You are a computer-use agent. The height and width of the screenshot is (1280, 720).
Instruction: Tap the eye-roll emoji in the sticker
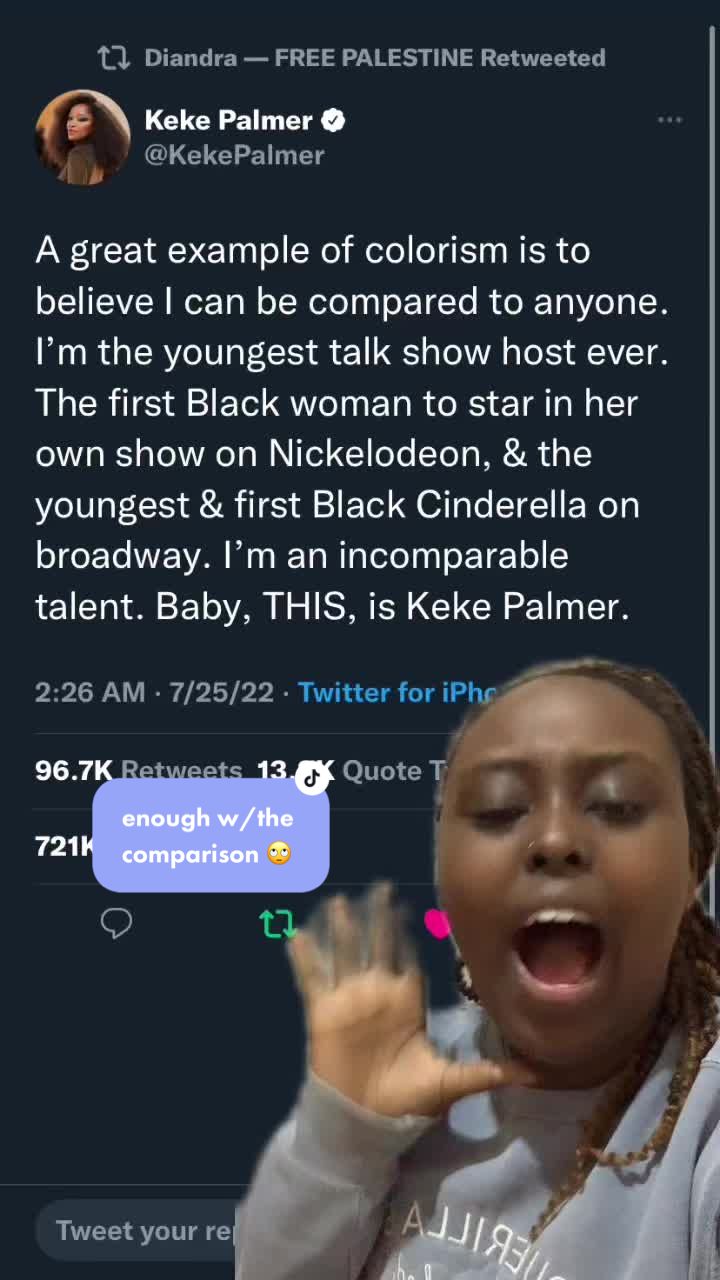[x=279, y=854]
